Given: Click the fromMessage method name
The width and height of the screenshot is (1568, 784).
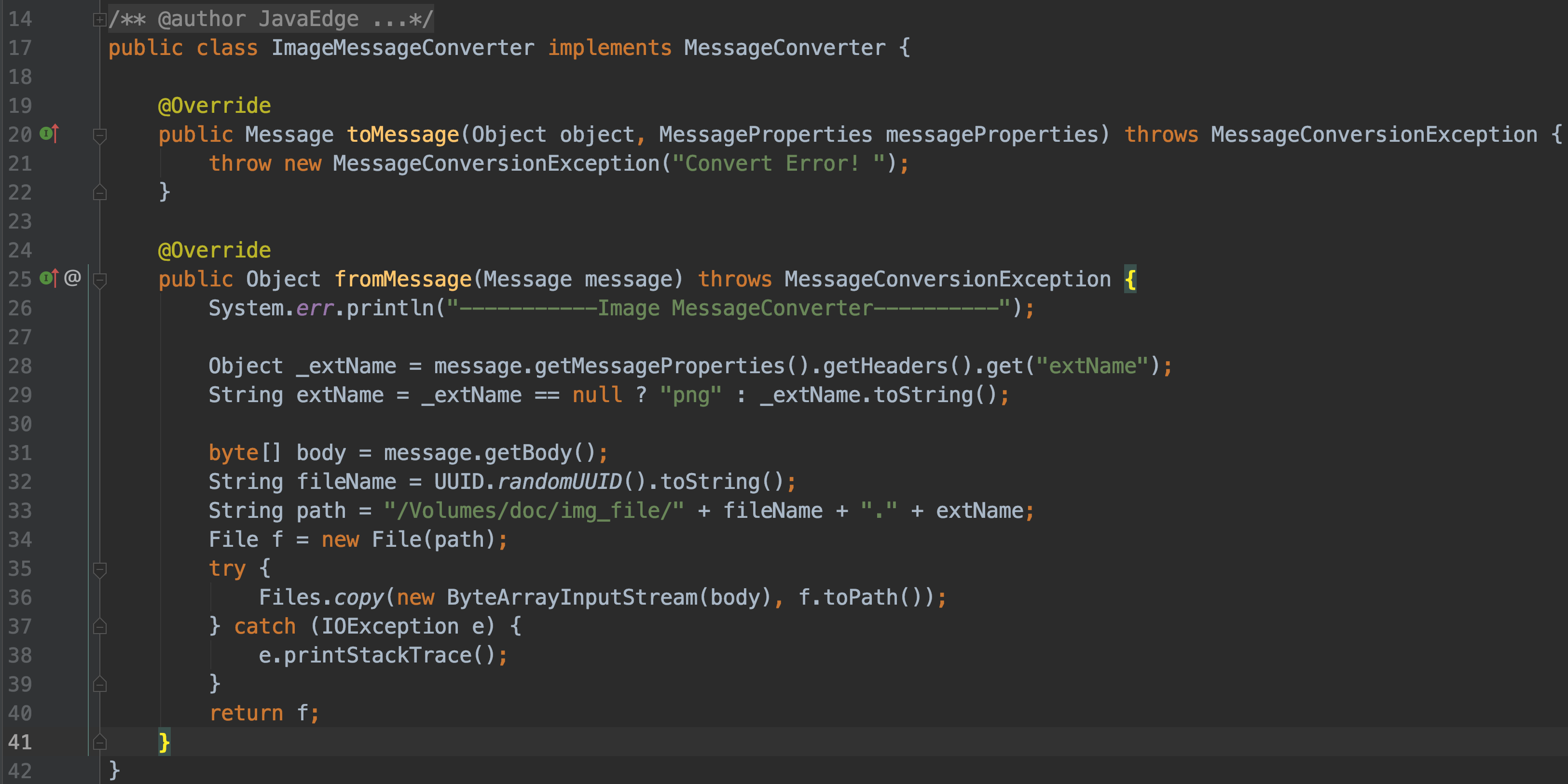Looking at the screenshot, I should click(402, 279).
